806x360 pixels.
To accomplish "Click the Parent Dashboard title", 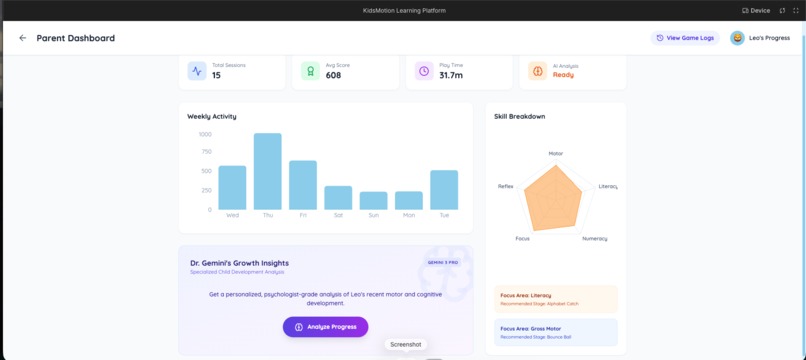I will 76,38.
